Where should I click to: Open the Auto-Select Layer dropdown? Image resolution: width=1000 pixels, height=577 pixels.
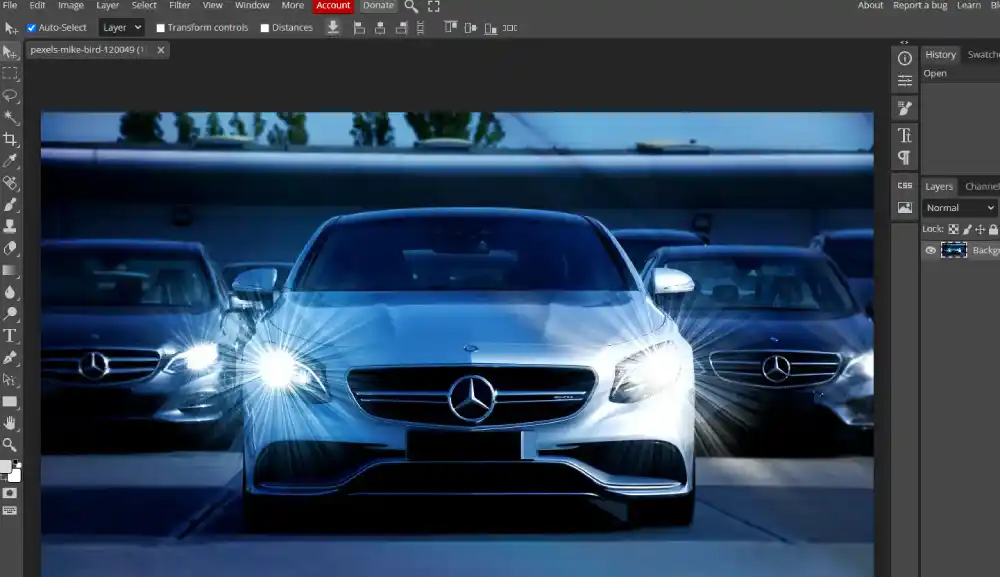(x=121, y=28)
